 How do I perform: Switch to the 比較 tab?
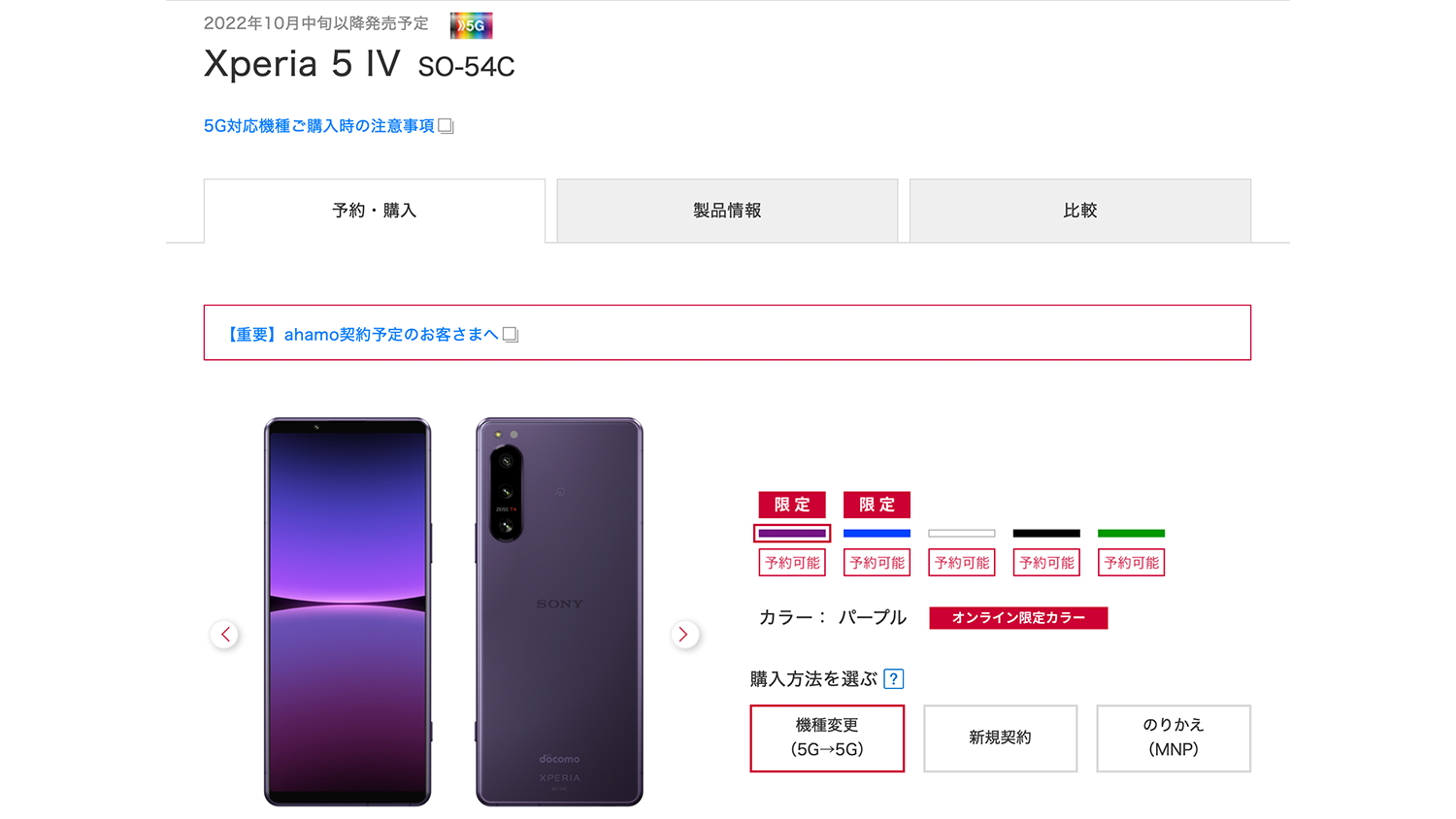[x=1080, y=211]
